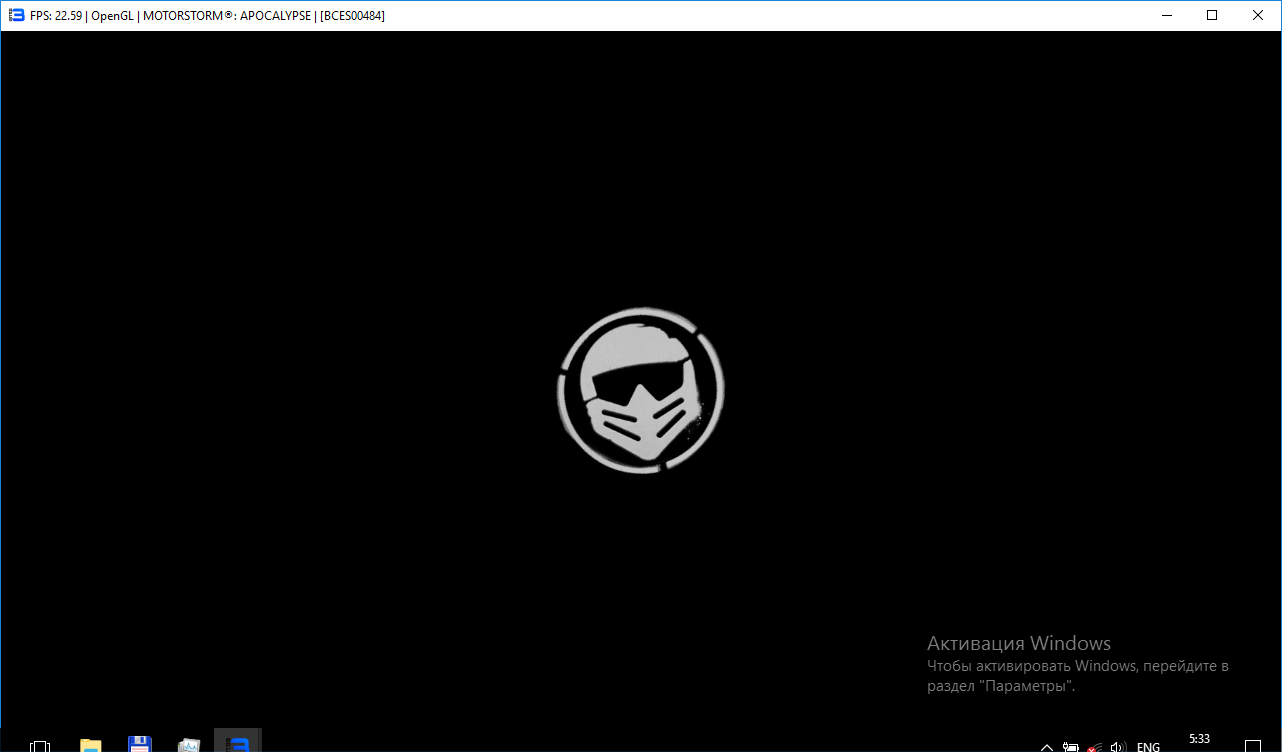Click the RPCS3 logo in title bar
Screen dimensions: 1282x752
[16, 15]
